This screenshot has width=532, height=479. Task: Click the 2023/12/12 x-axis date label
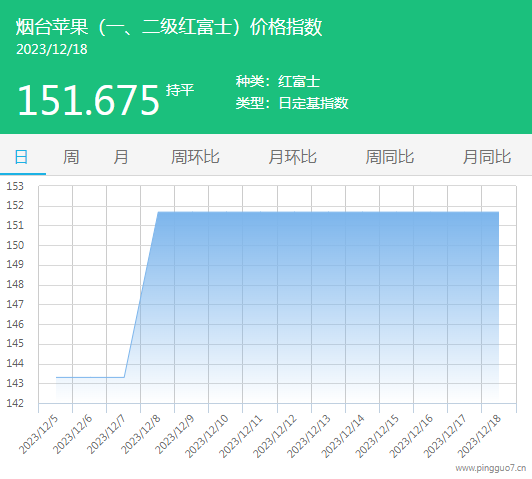pyautogui.click(x=275, y=436)
